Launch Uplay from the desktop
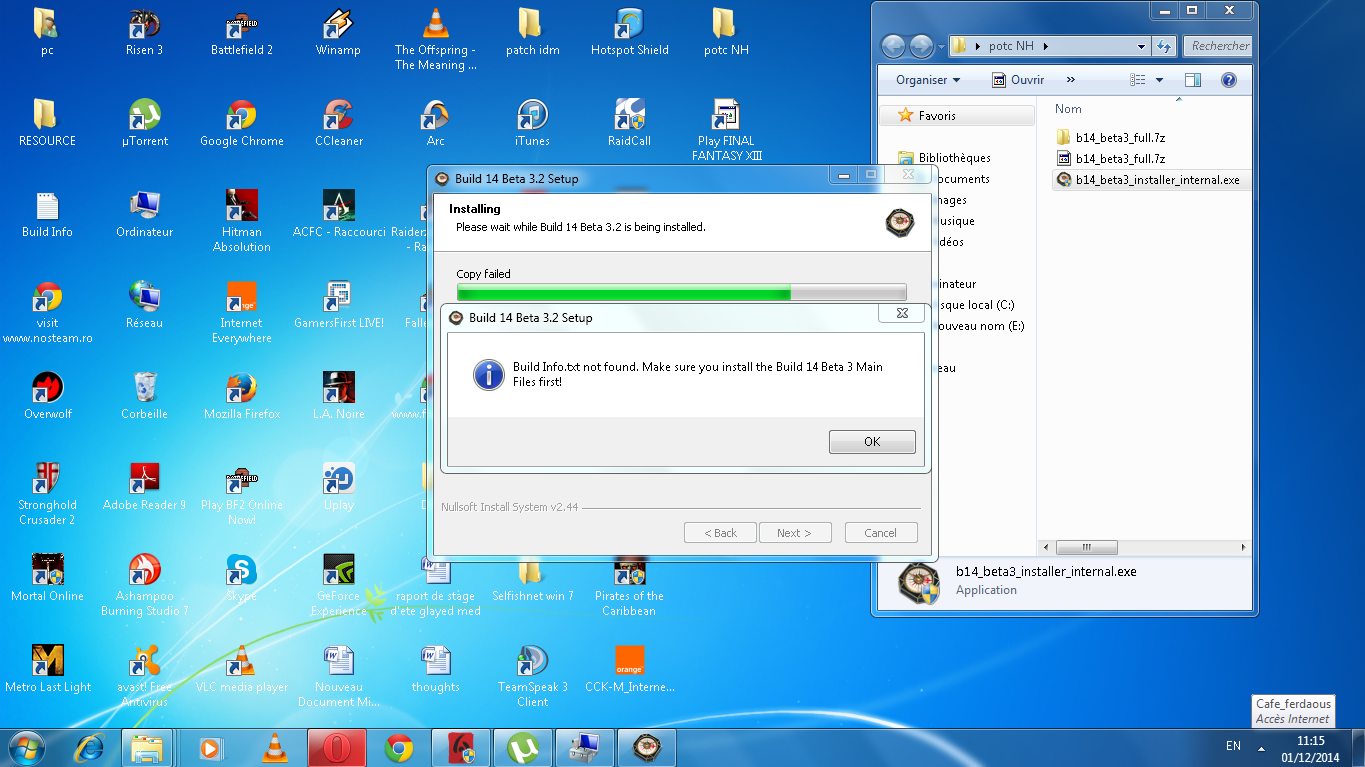1365x767 pixels. tap(338, 488)
